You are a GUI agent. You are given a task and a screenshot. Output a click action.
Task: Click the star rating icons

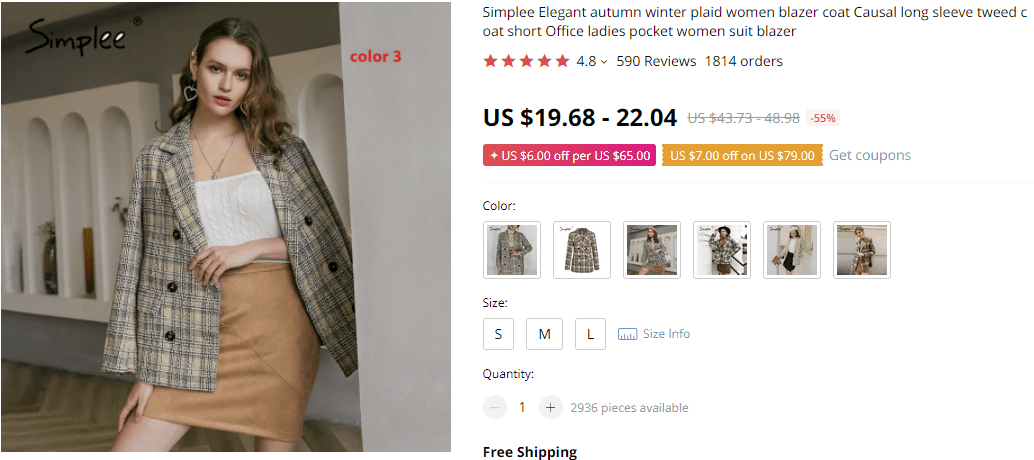[x=526, y=61]
